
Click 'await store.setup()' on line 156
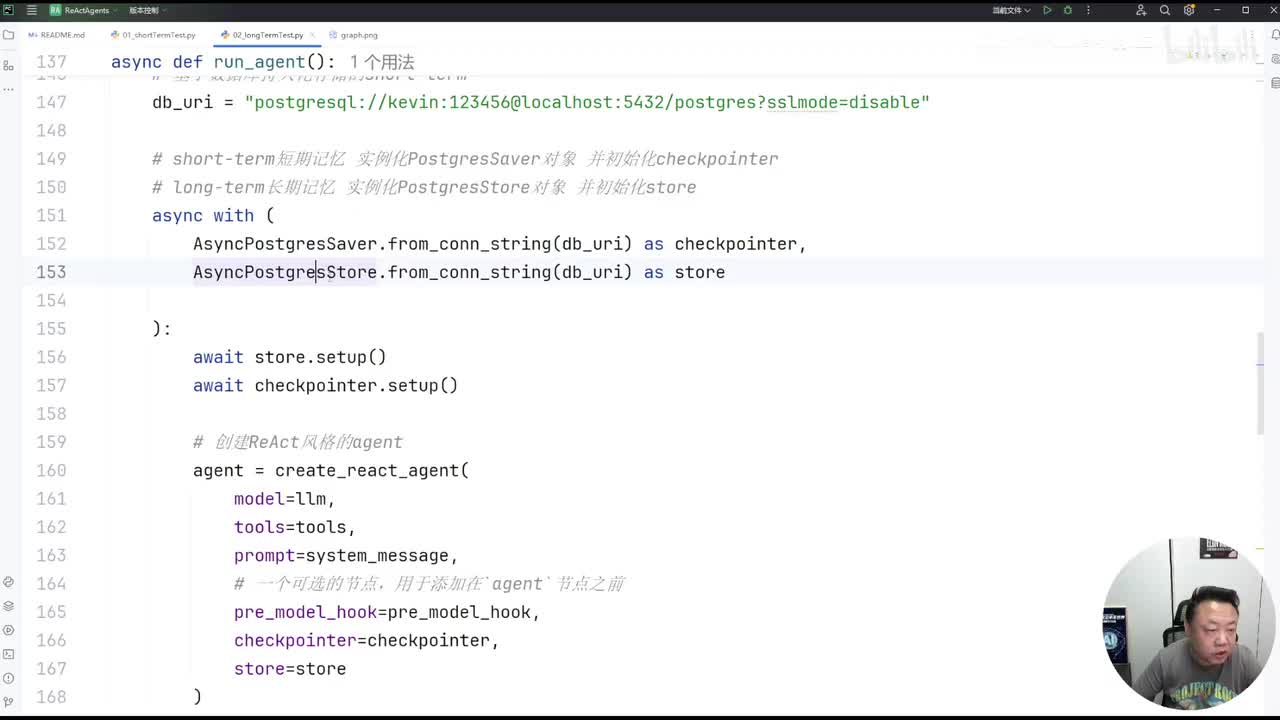point(290,357)
